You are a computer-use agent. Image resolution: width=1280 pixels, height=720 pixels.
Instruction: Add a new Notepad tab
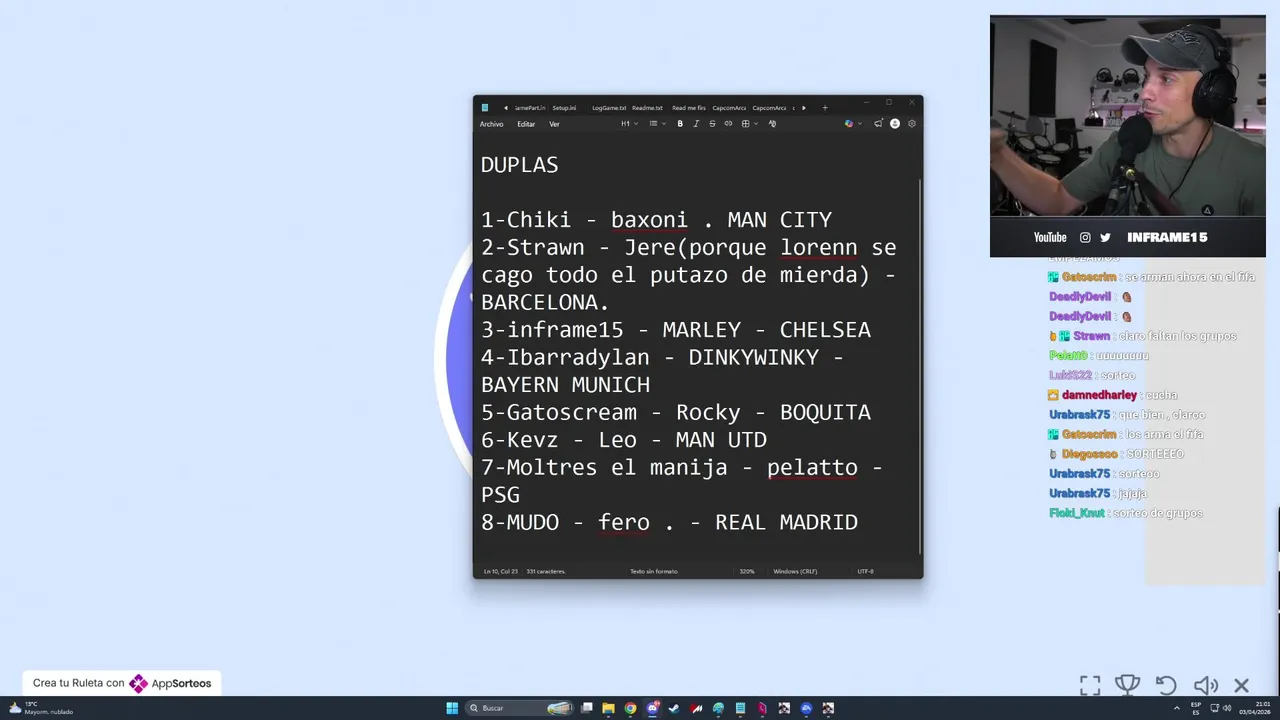825,108
